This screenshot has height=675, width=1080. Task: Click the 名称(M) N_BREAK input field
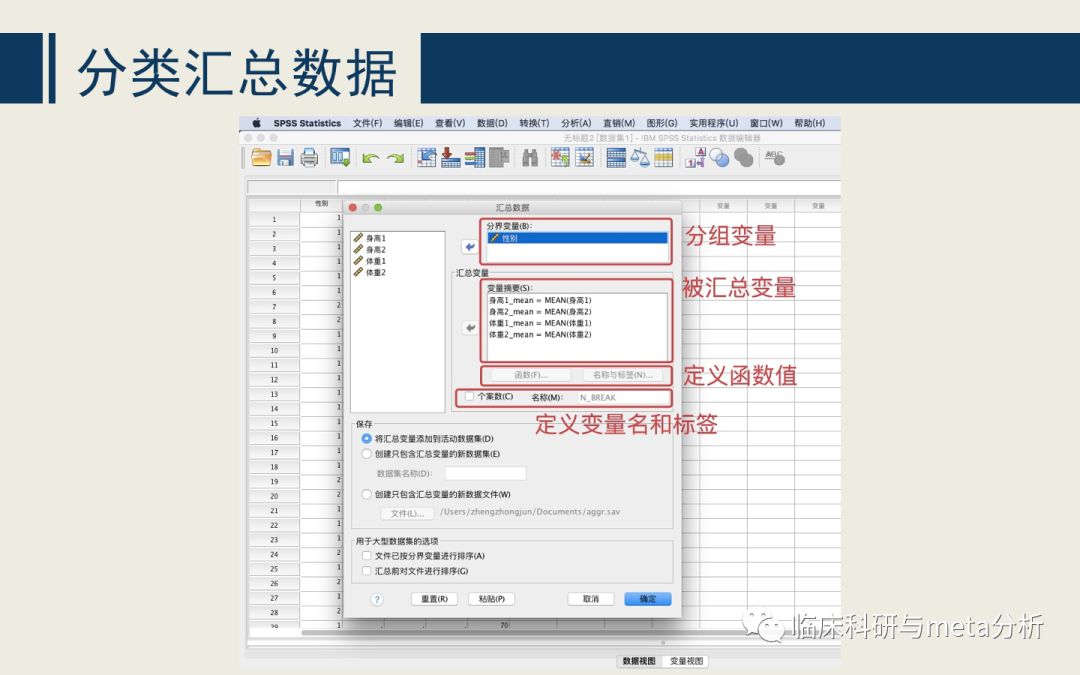[623, 397]
